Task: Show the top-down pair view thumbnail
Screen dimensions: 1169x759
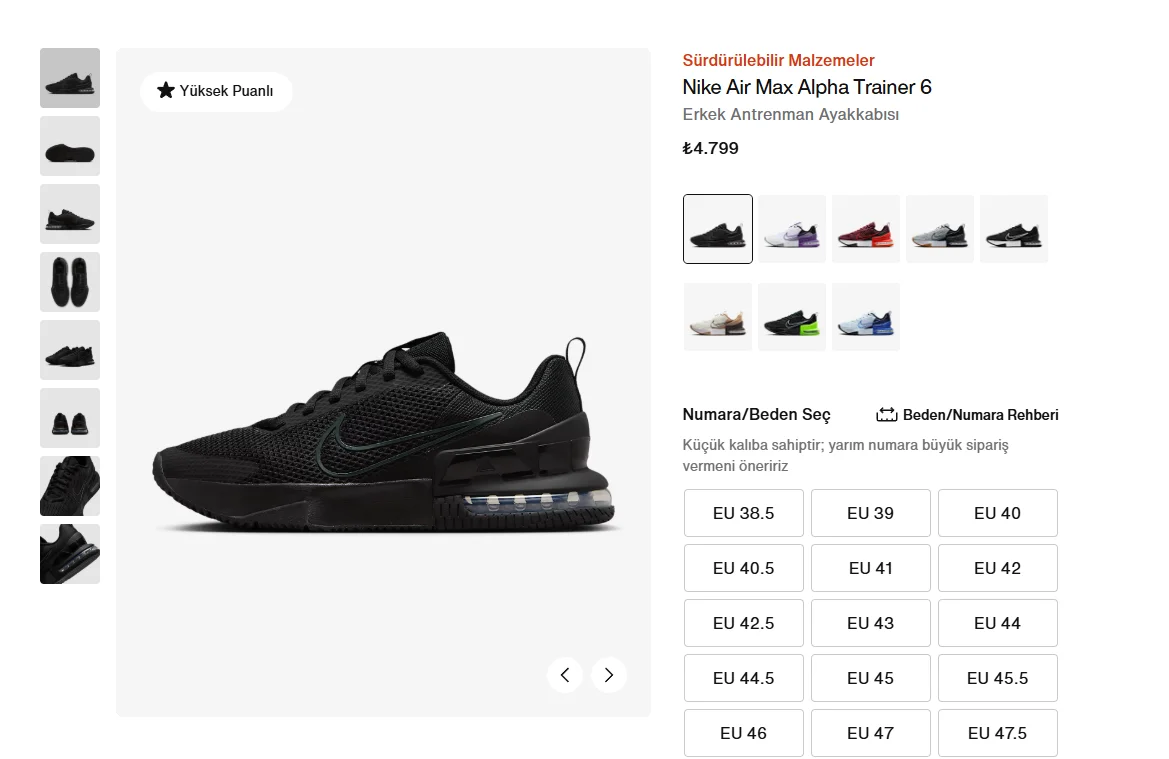Action: [x=70, y=282]
